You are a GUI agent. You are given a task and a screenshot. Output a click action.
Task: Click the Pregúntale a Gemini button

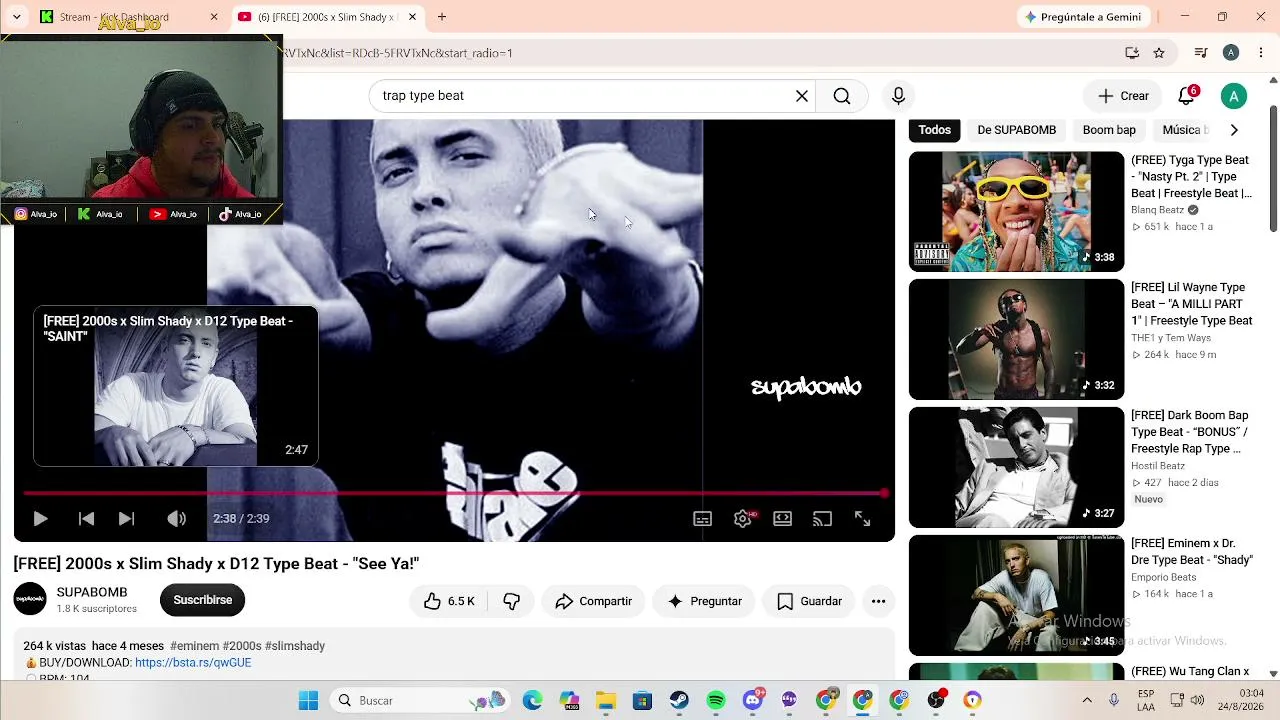(1083, 17)
